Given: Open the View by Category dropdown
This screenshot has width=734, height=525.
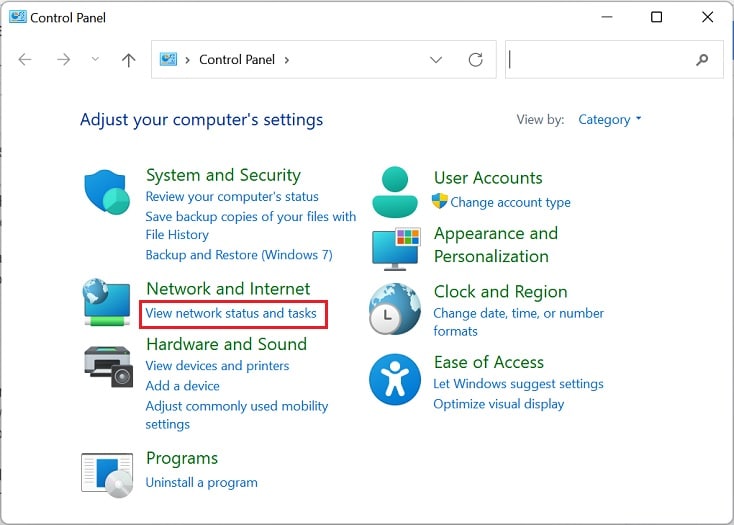Looking at the screenshot, I should click(609, 120).
